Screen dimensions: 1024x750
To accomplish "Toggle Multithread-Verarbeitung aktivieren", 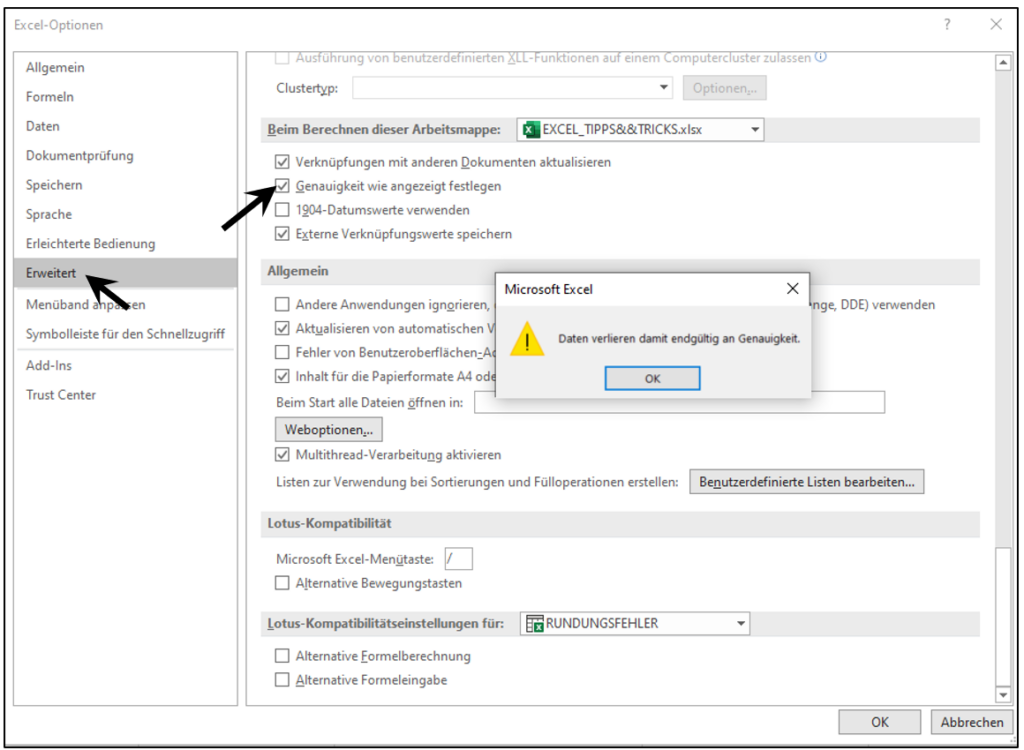I will tap(282, 455).
